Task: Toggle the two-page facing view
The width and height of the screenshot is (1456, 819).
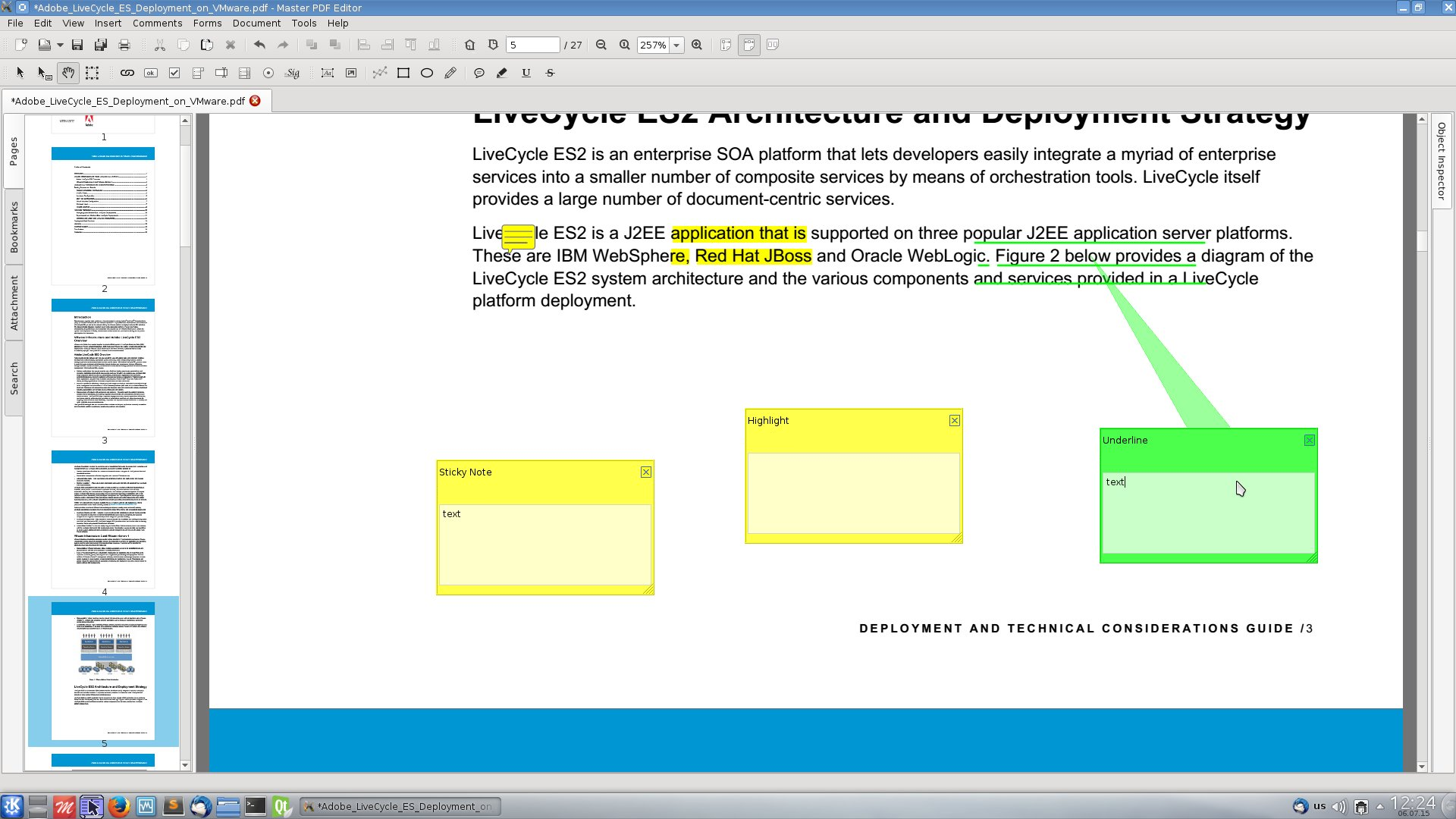Action: pyautogui.click(x=773, y=45)
